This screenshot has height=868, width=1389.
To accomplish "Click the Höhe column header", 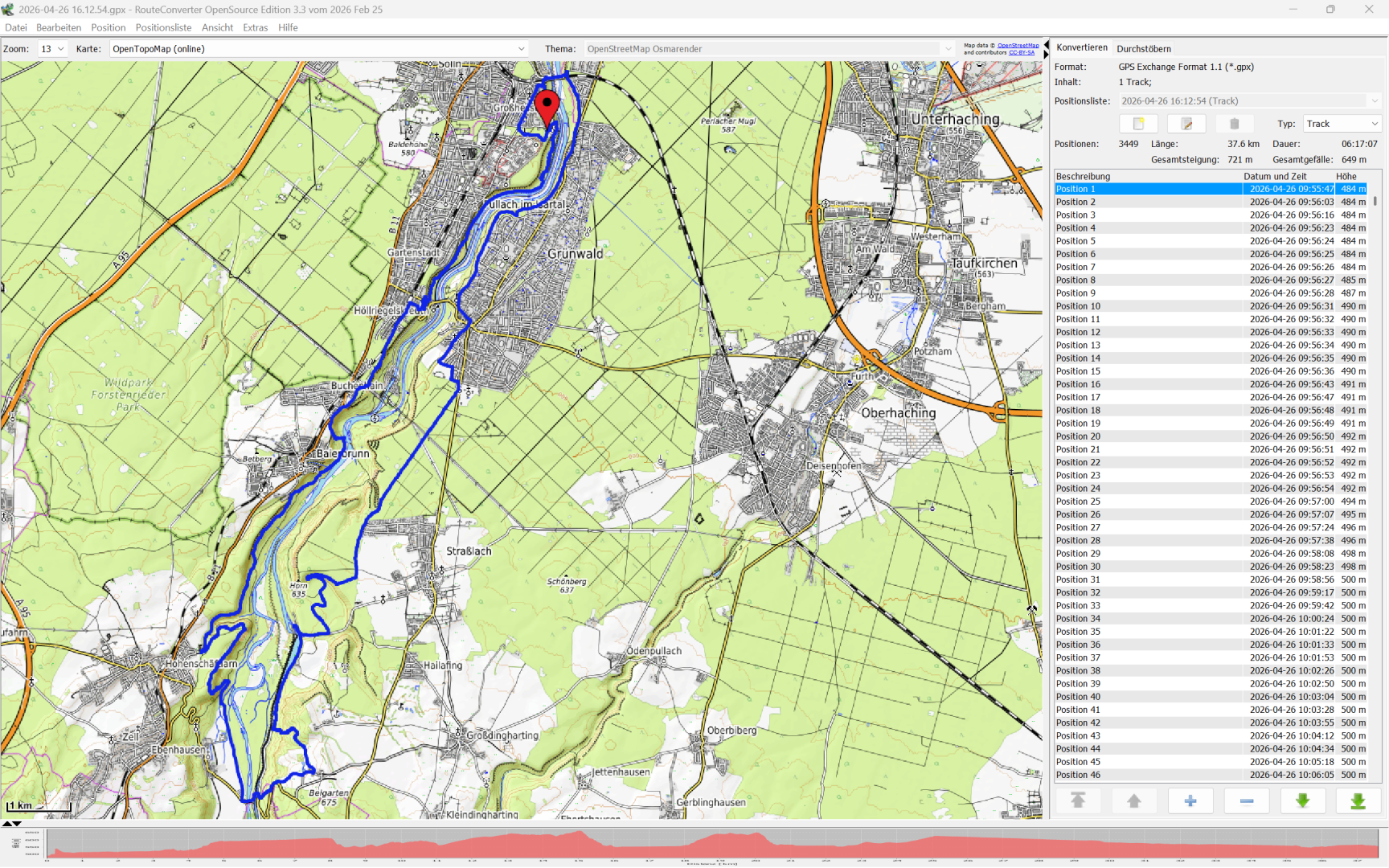I will pyautogui.click(x=1346, y=176).
